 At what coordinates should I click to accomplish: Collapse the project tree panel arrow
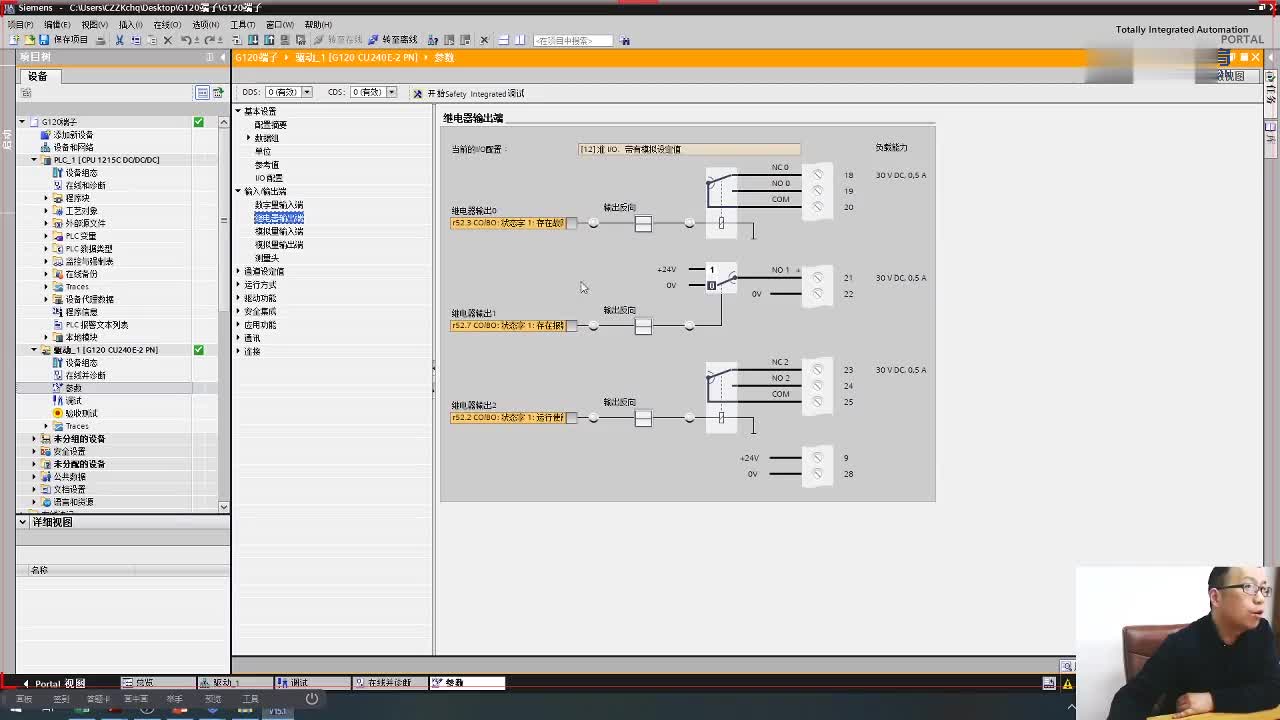point(222,57)
